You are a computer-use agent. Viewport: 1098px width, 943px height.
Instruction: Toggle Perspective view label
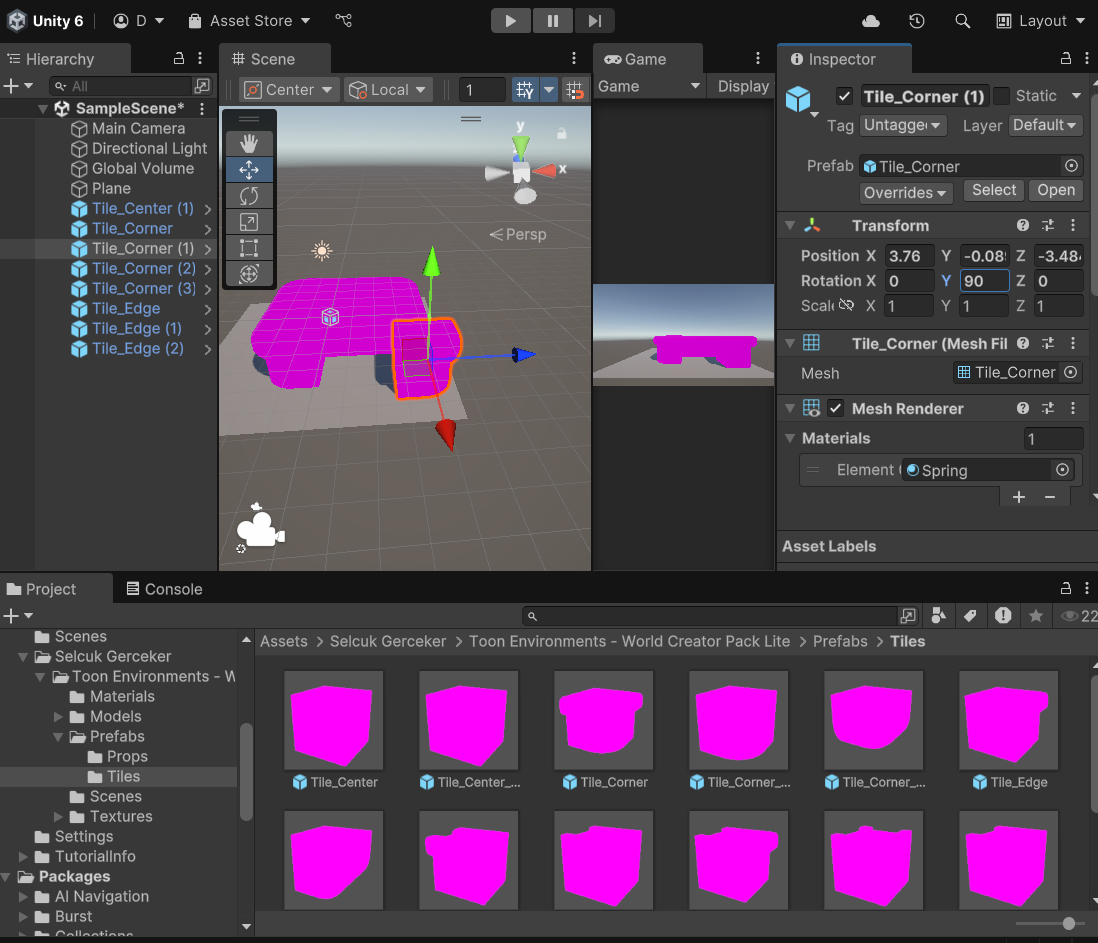click(517, 235)
